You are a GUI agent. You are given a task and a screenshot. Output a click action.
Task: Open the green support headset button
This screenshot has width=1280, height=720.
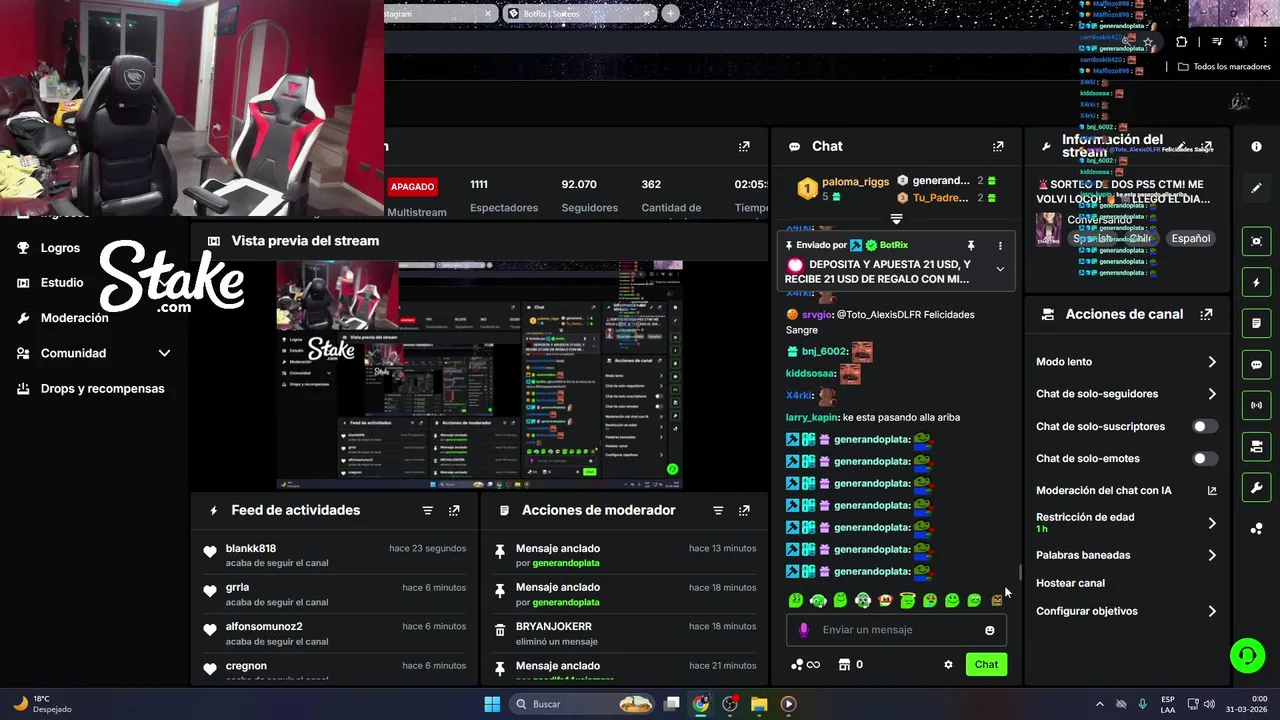(x=1247, y=656)
